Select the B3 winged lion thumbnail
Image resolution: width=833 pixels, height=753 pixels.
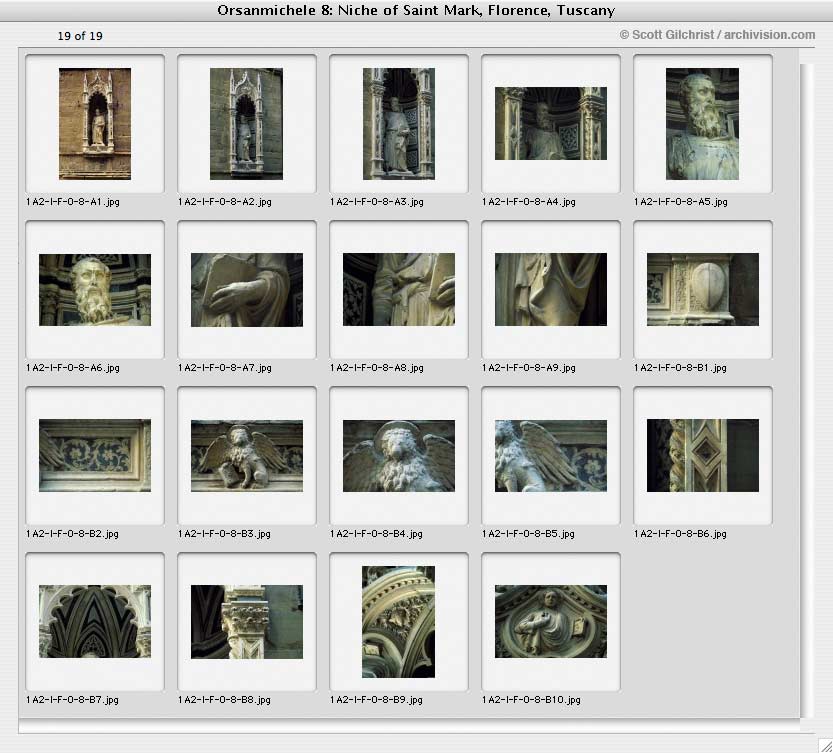247,456
